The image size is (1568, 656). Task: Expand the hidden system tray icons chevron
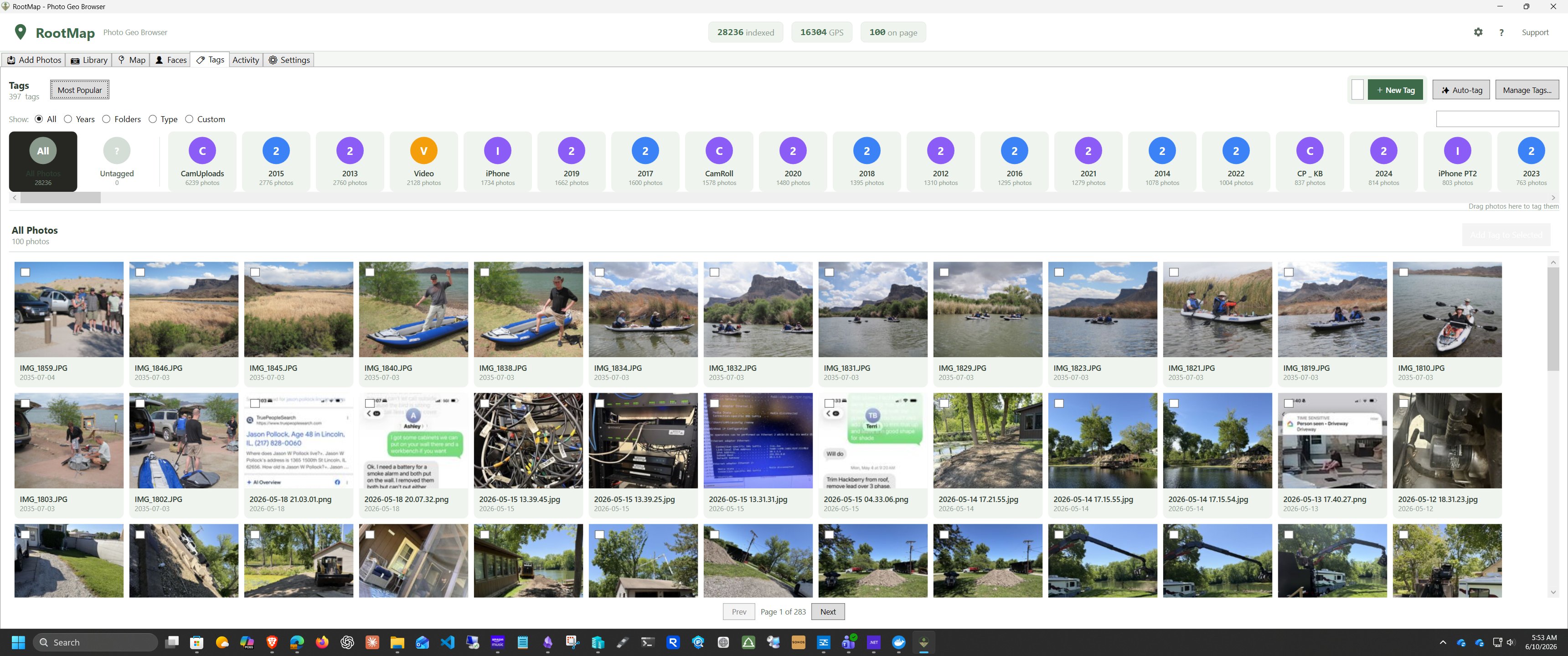click(1443, 642)
